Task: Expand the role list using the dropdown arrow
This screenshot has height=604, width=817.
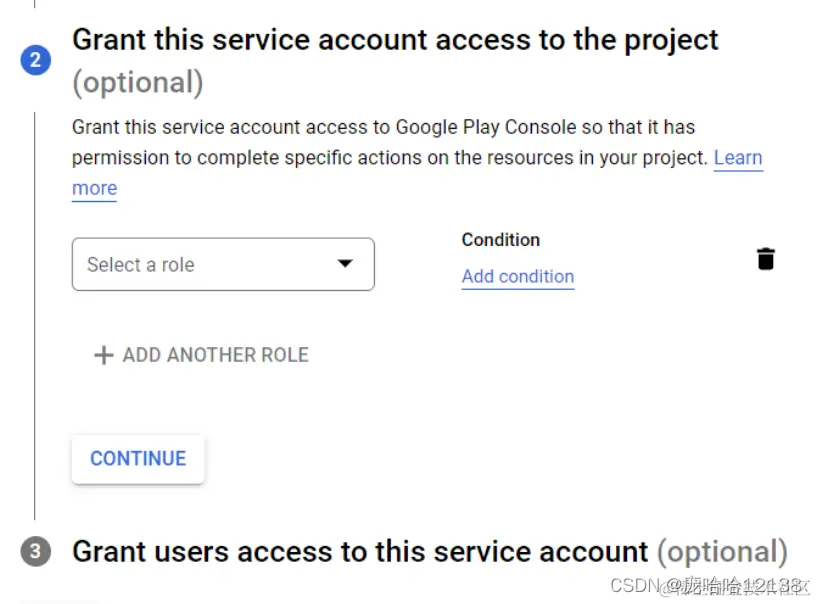Action: (x=345, y=264)
